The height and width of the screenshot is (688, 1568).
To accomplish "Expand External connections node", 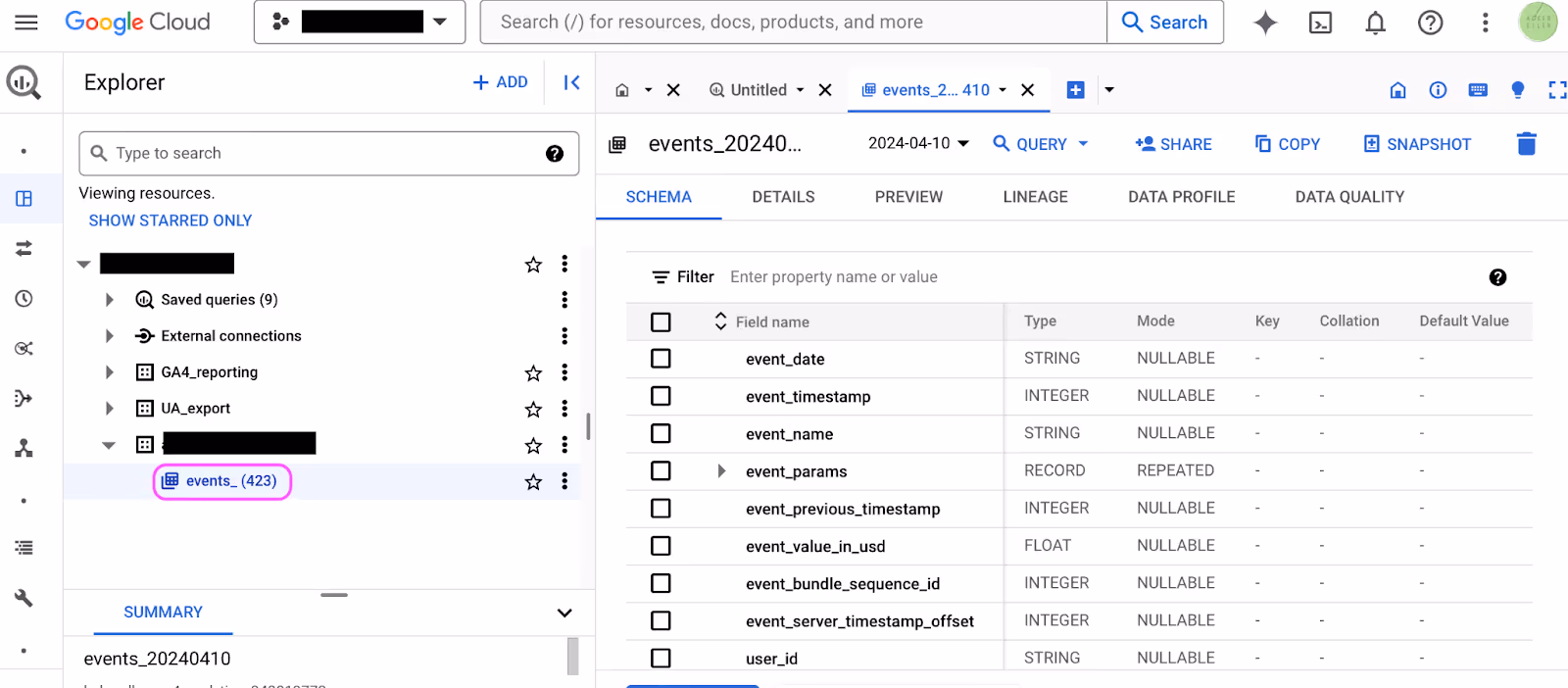I will (109, 336).
